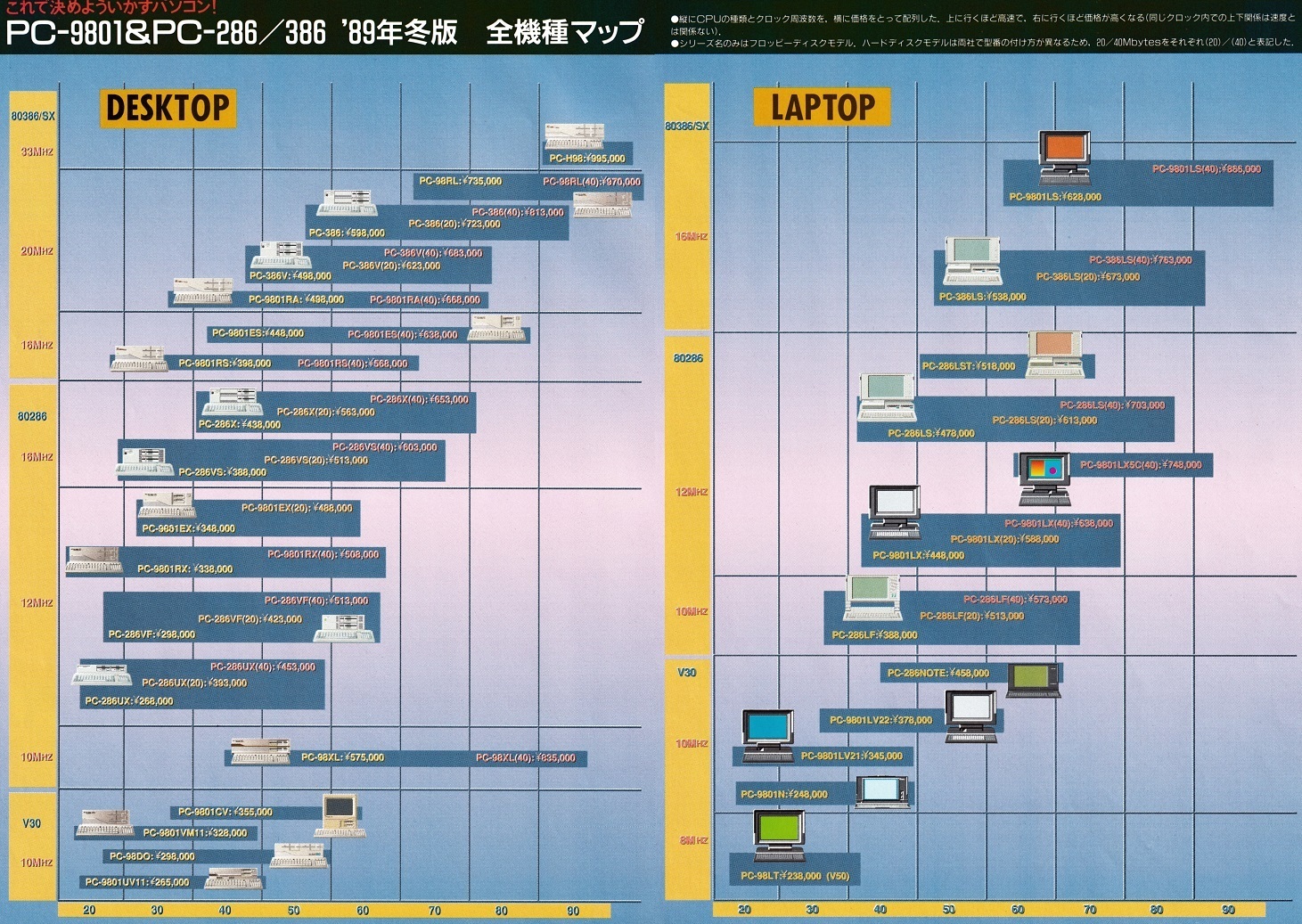This screenshot has height=924, width=1302.
Task: Click the PC-9801N notebook picture
Action: tap(883, 791)
